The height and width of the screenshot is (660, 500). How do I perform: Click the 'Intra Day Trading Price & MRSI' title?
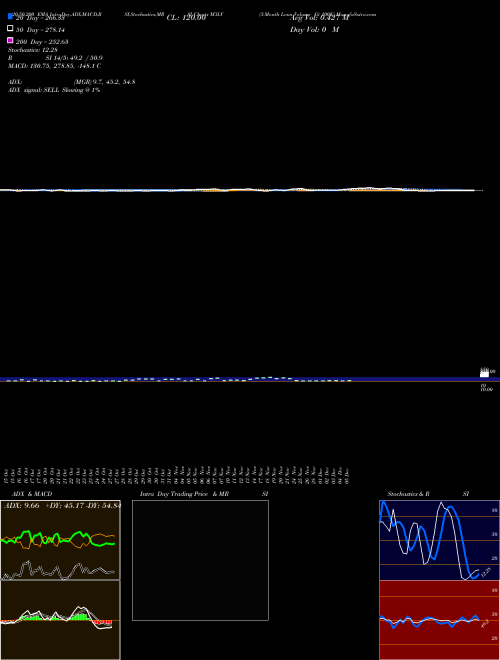204,494
